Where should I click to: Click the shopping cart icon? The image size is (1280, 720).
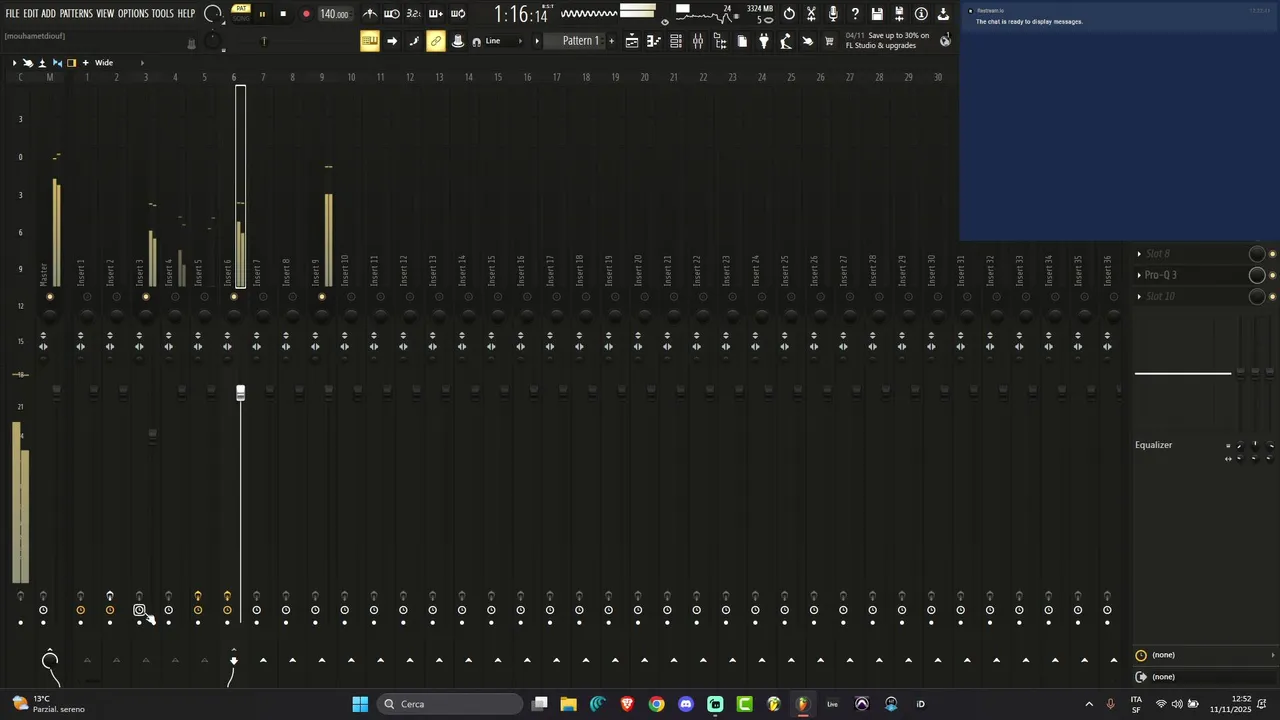[x=829, y=41]
